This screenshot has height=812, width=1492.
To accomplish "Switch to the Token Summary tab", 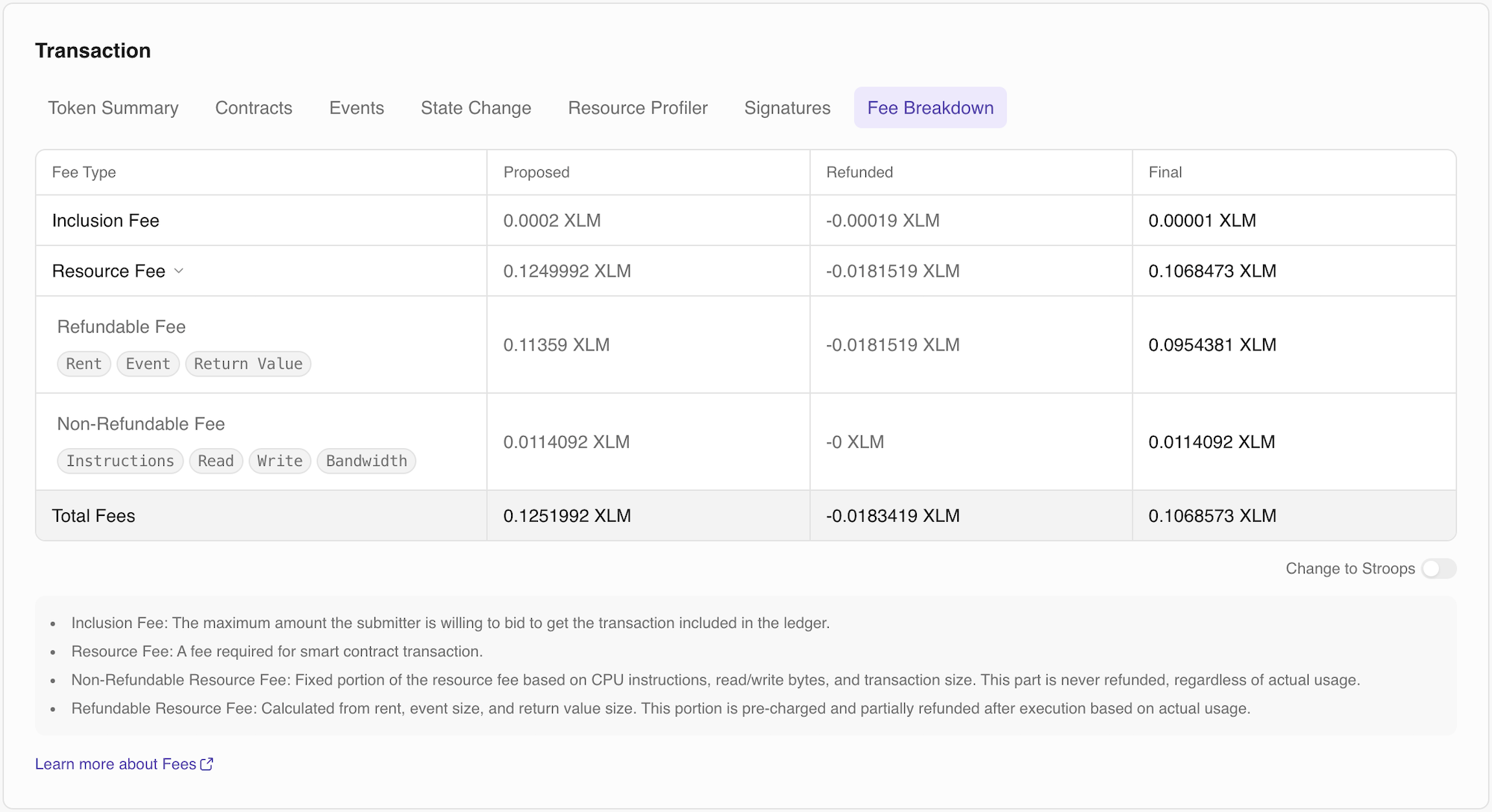I will 113,107.
